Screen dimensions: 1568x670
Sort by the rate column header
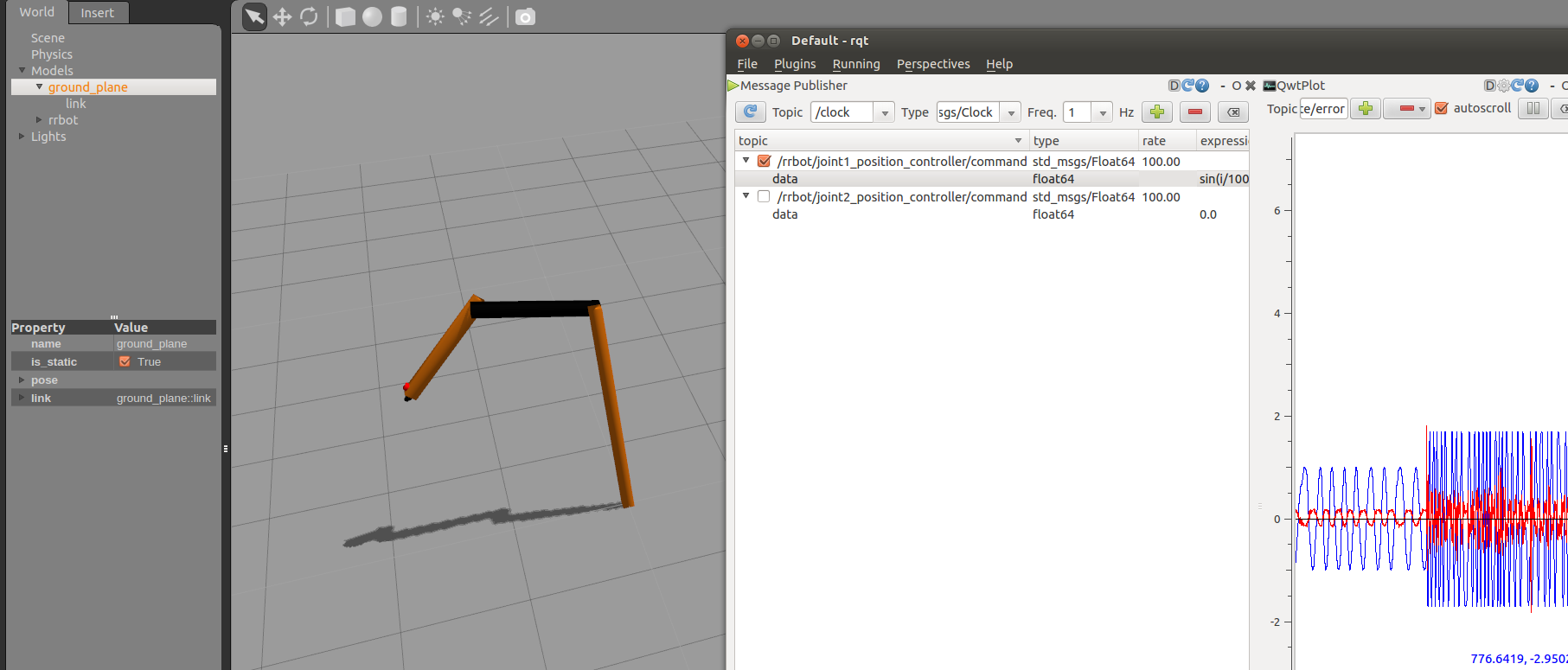tap(1168, 140)
